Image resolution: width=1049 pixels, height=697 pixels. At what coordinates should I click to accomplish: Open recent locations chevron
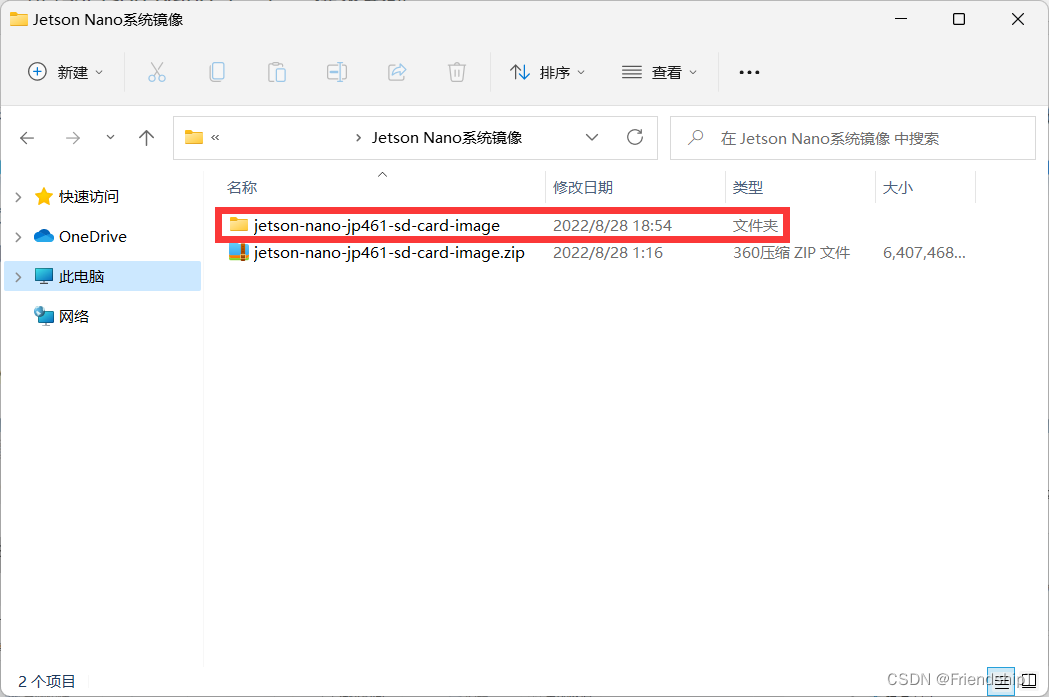coord(110,138)
